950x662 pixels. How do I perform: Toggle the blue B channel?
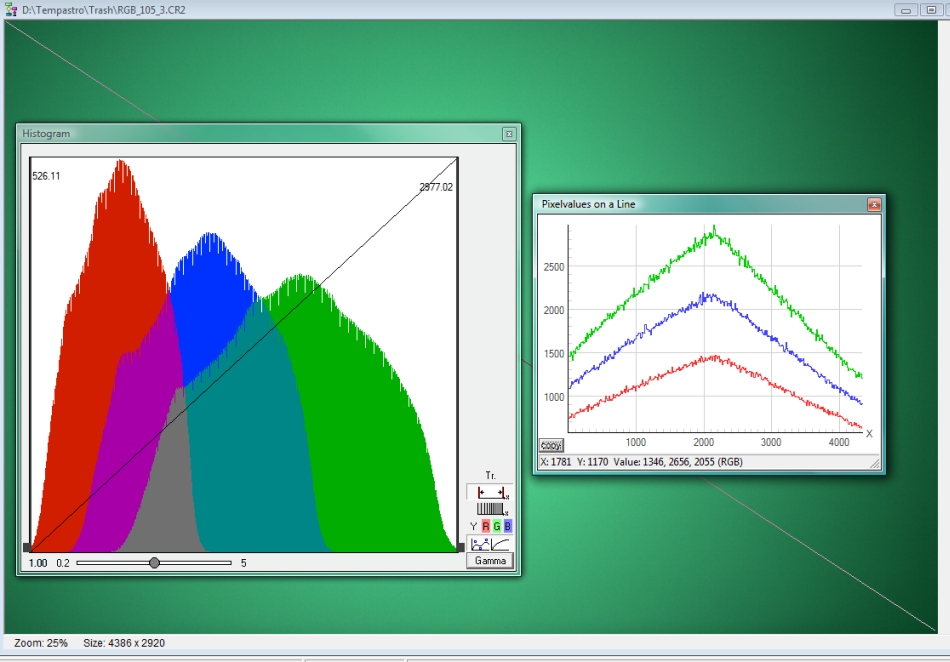pyautogui.click(x=508, y=526)
